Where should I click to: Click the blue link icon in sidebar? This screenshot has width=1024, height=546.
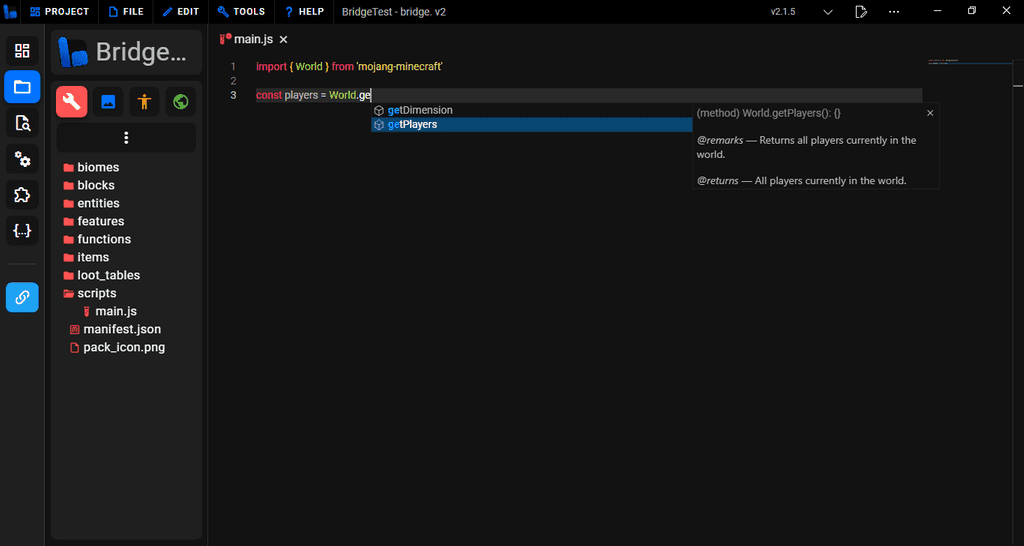[x=22, y=297]
